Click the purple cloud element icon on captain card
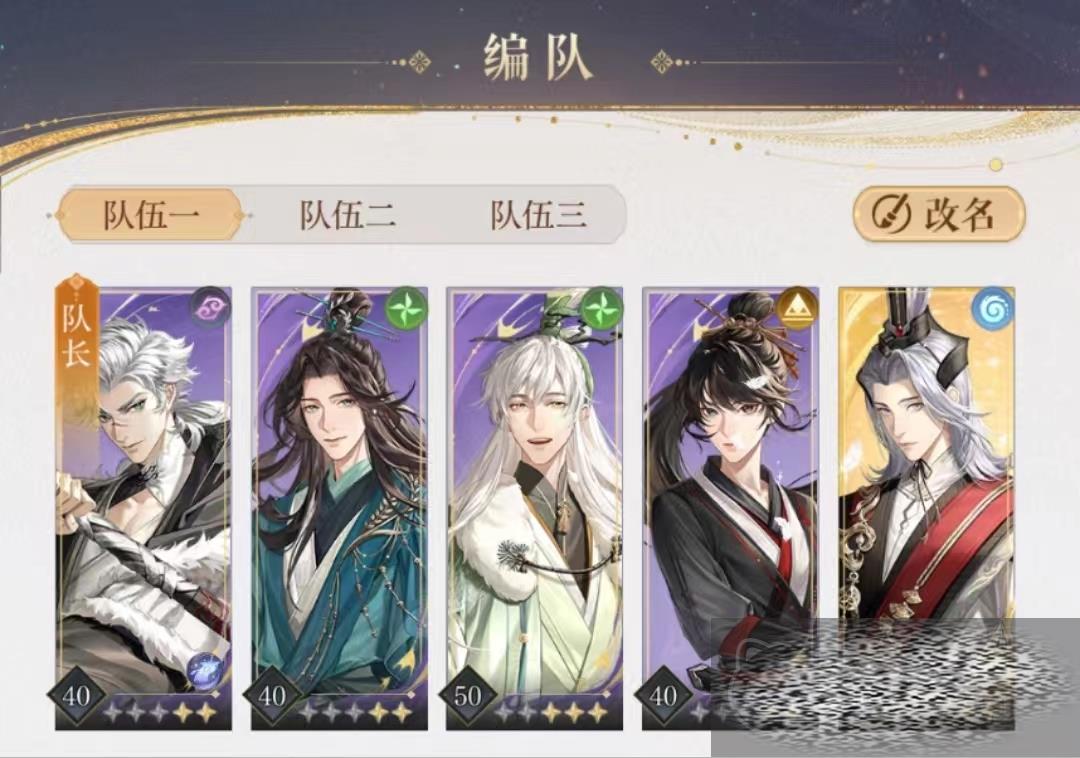 (x=209, y=308)
